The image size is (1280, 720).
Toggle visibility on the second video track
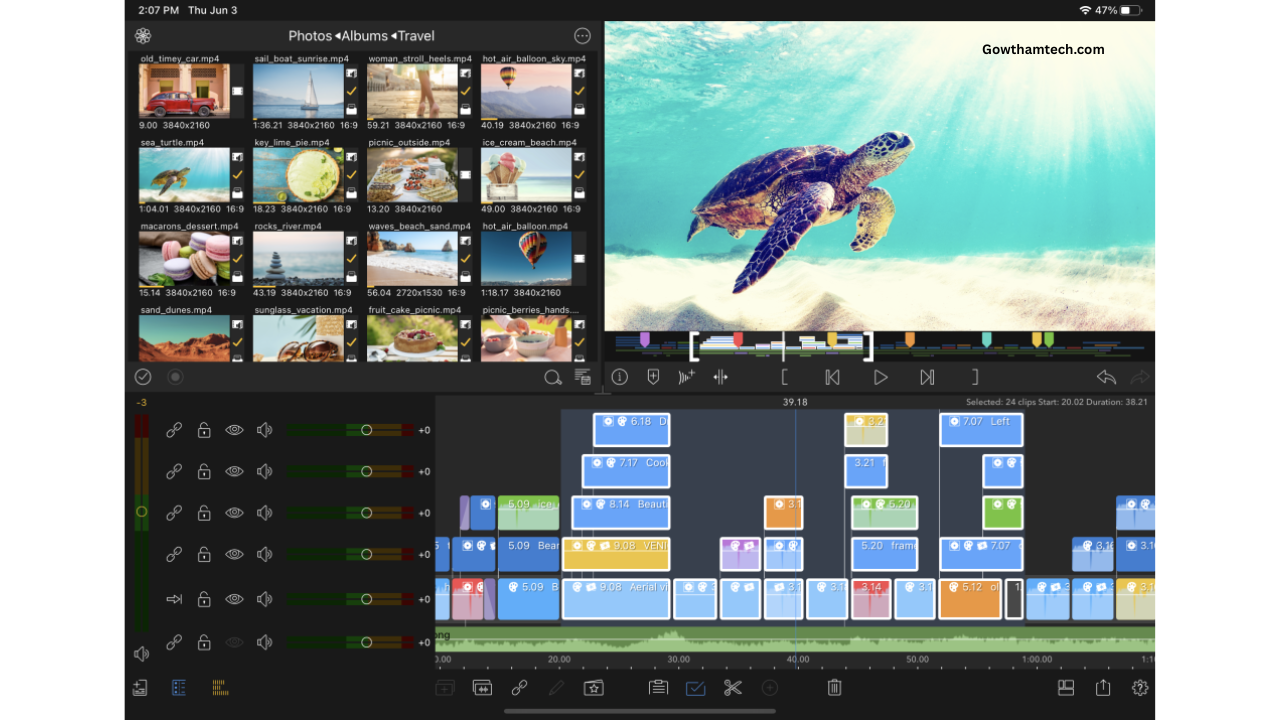coord(234,471)
